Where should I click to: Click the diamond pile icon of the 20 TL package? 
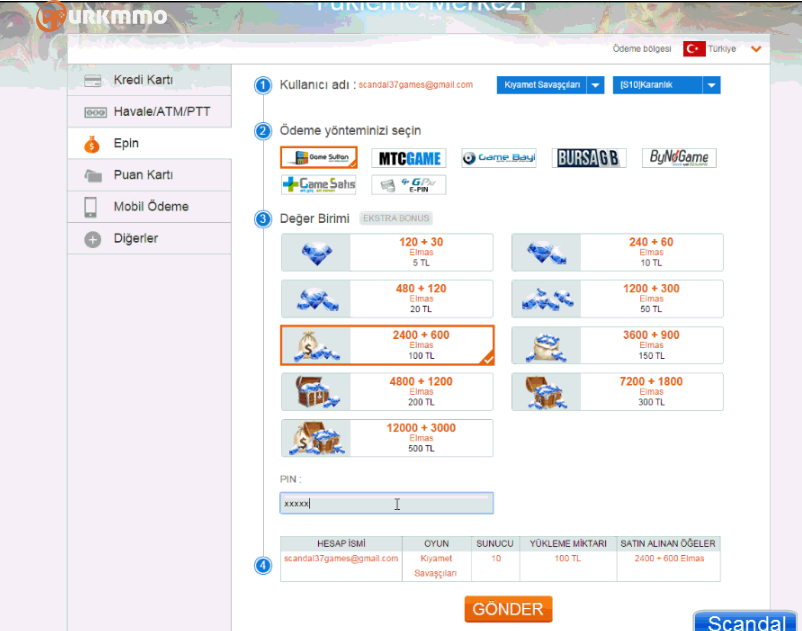coord(318,300)
